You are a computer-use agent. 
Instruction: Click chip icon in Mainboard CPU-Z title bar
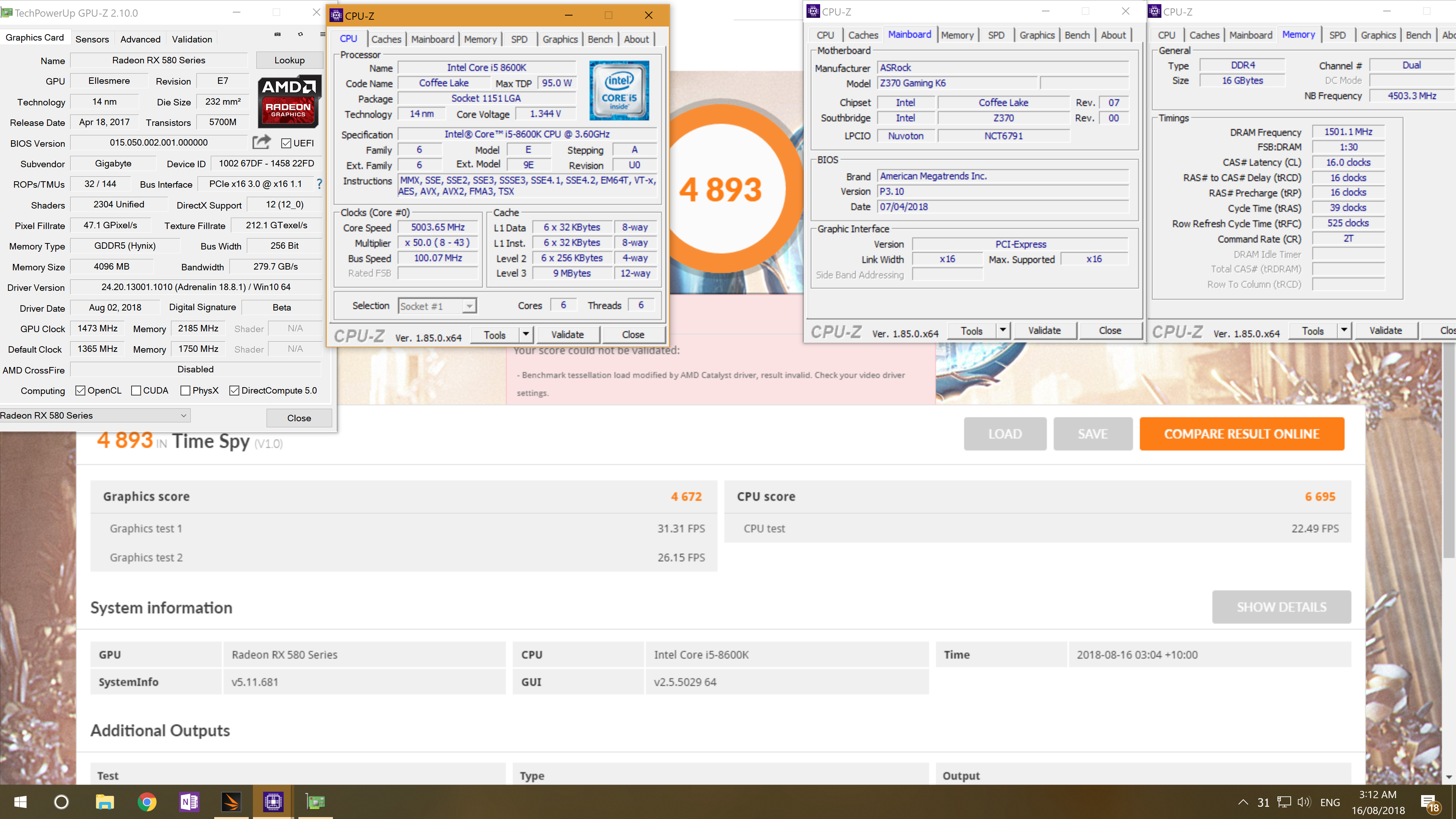813,11
